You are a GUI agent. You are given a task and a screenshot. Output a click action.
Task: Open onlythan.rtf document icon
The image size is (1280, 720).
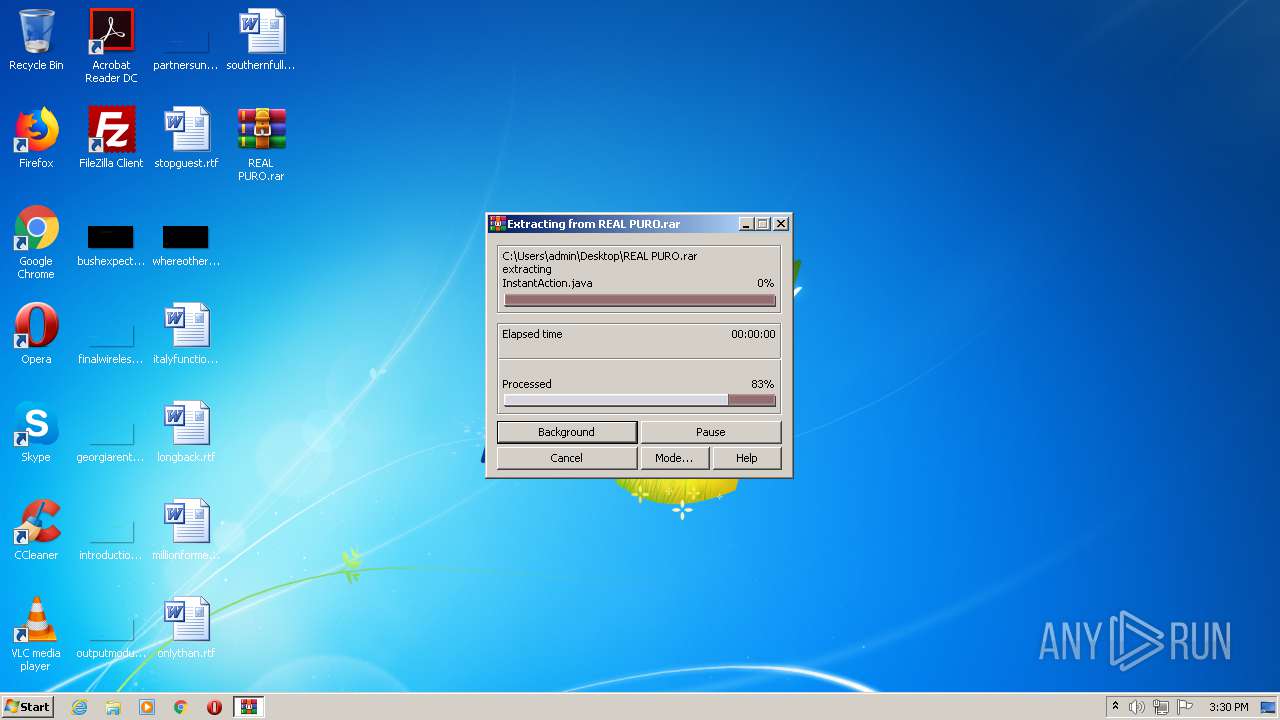[x=186, y=628]
